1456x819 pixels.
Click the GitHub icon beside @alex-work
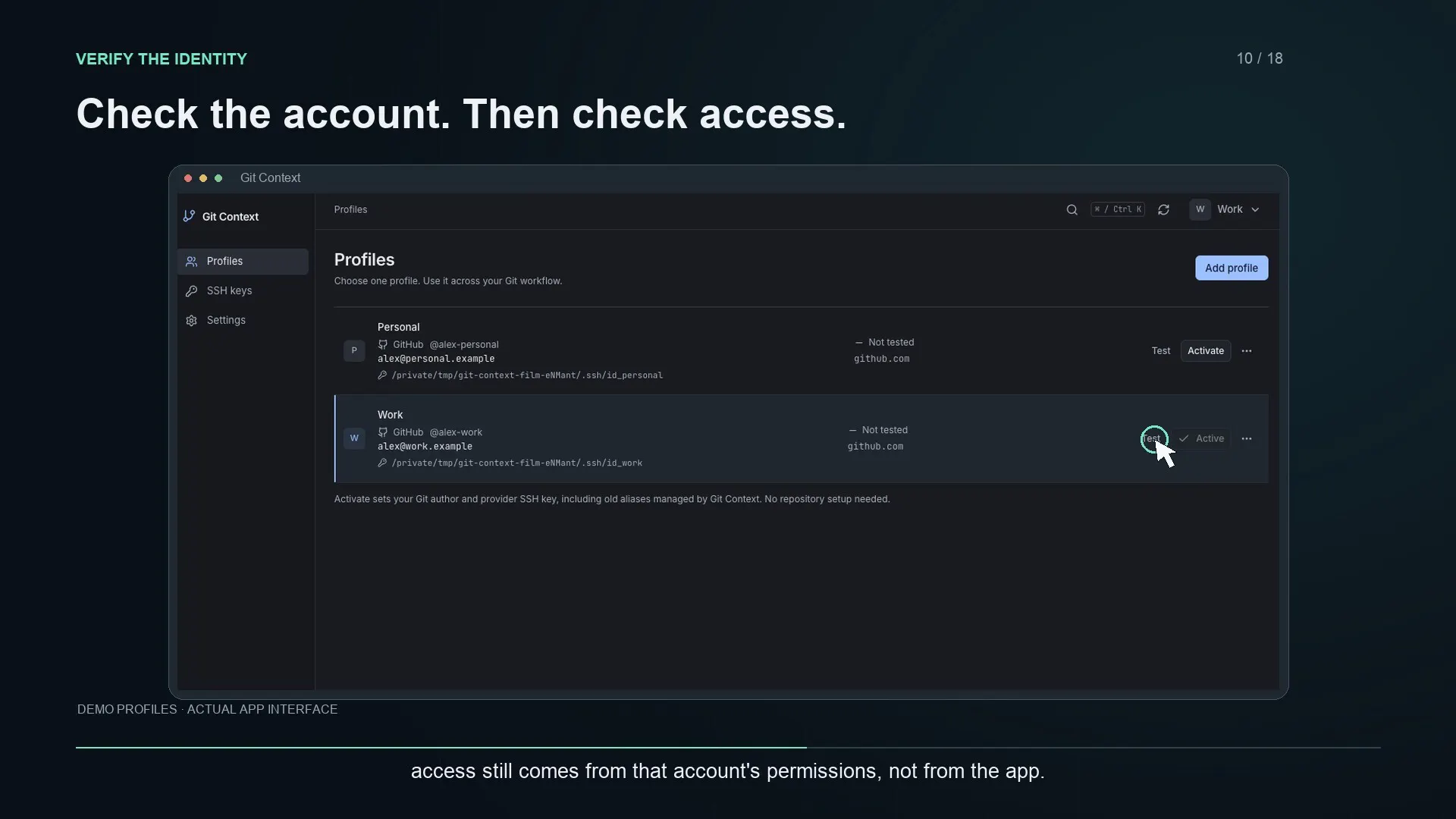[383, 432]
